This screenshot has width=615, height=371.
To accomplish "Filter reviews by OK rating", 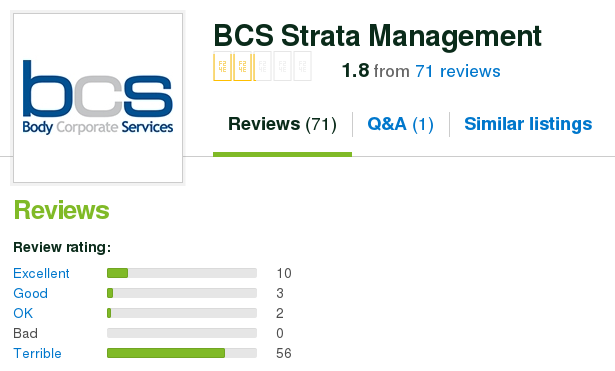I will point(23,313).
